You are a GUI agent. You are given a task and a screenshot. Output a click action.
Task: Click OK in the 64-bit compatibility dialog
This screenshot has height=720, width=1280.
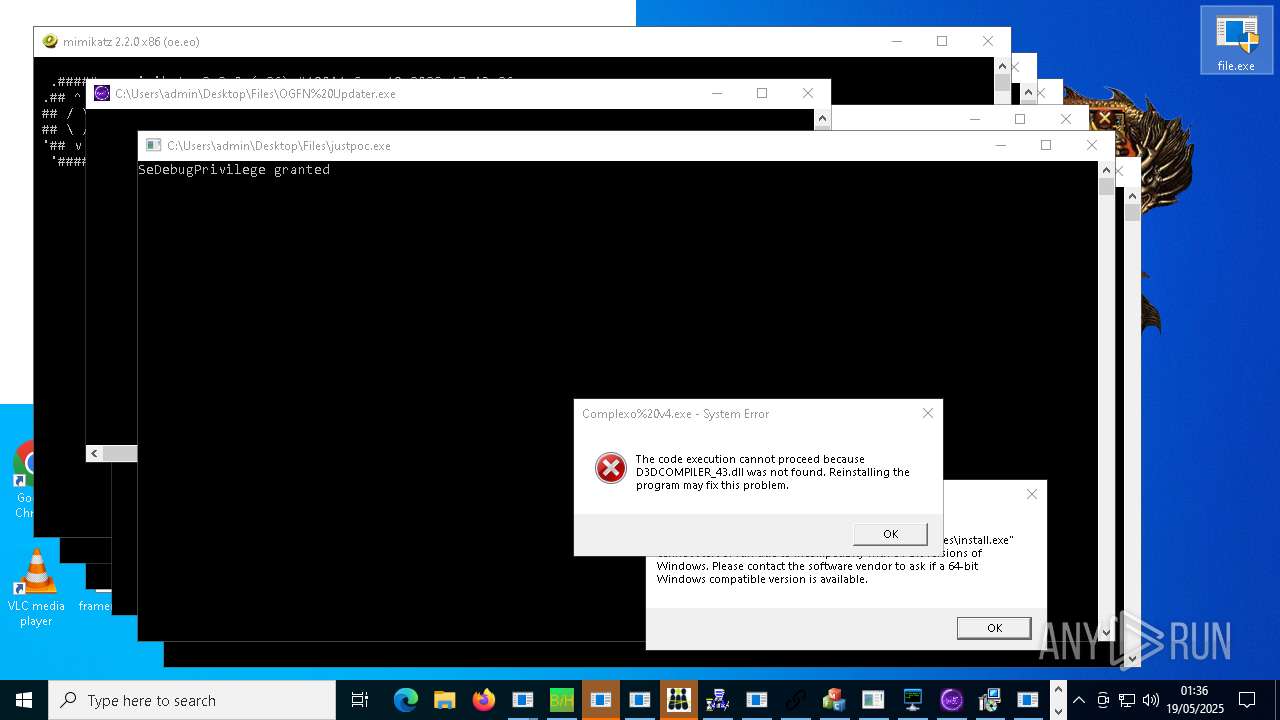tap(994, 627)
